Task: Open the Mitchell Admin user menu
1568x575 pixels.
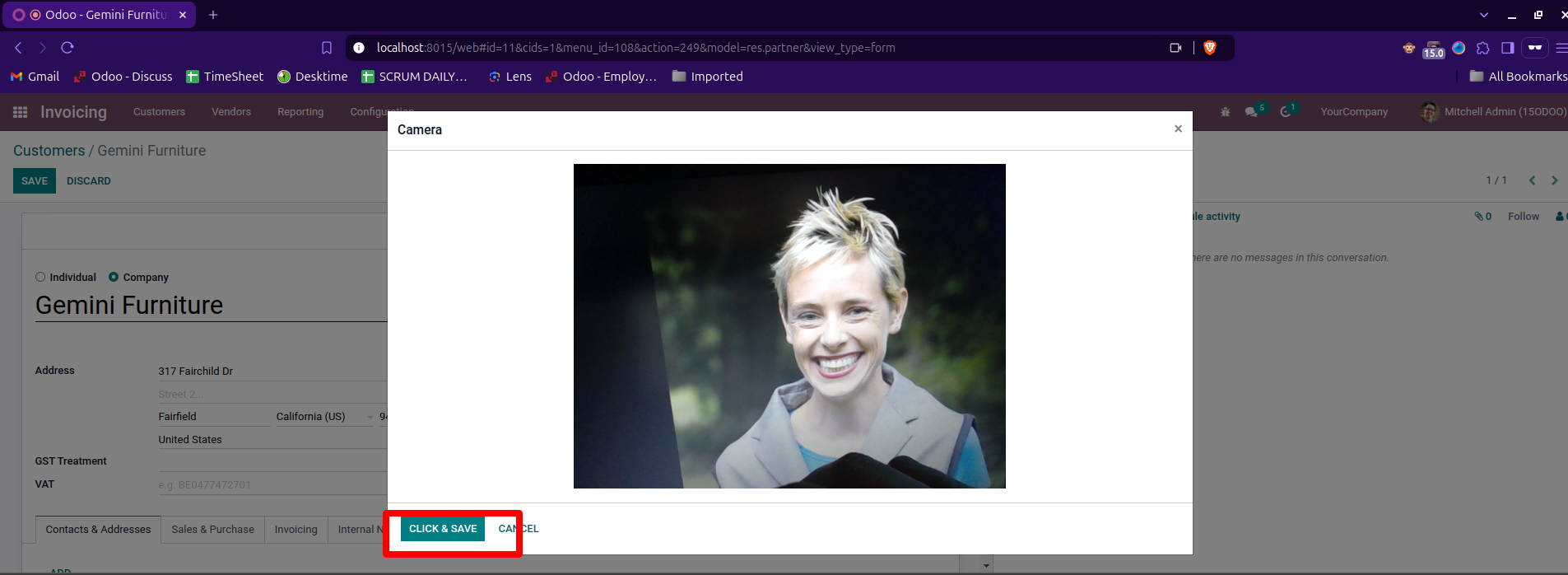Action: [x=1493, y=112]
